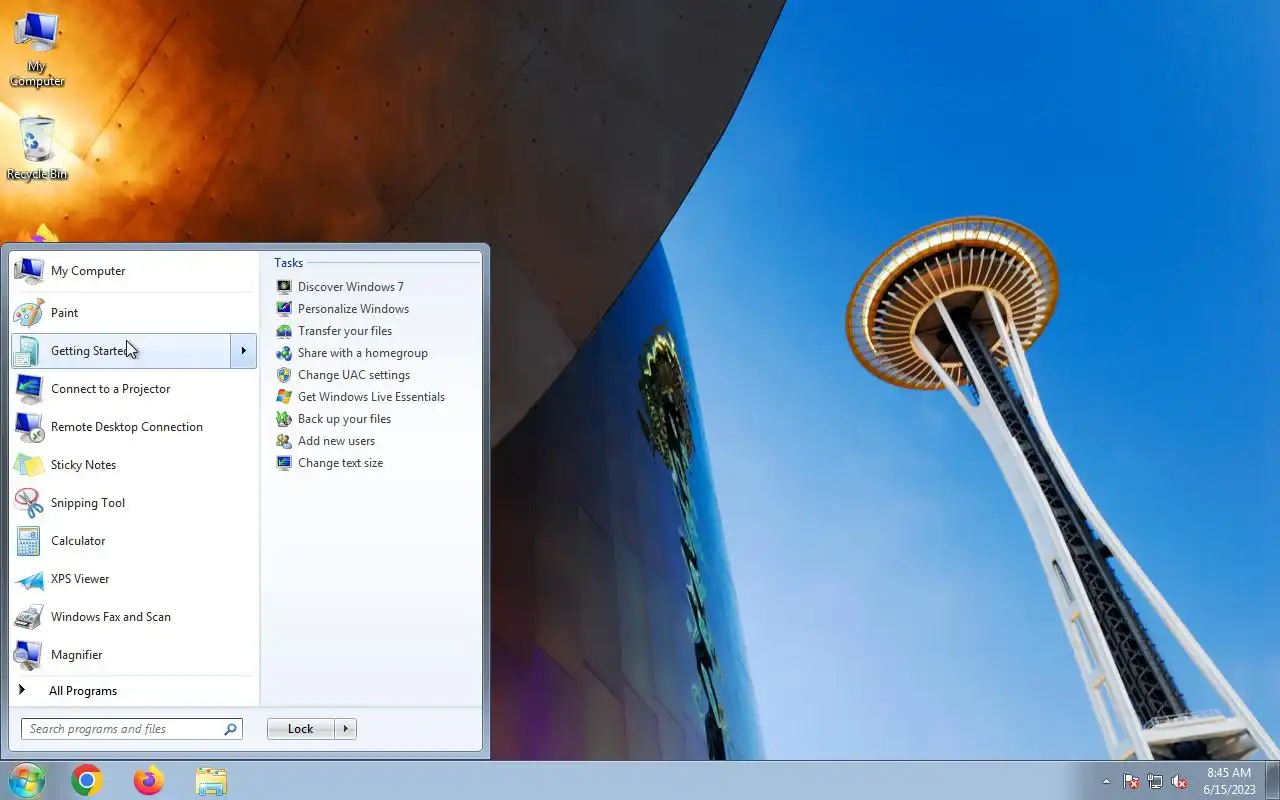The image size is (1280, 800).
Task: Open the Get Windows Live Essentials link
Action: coord(371,397)
